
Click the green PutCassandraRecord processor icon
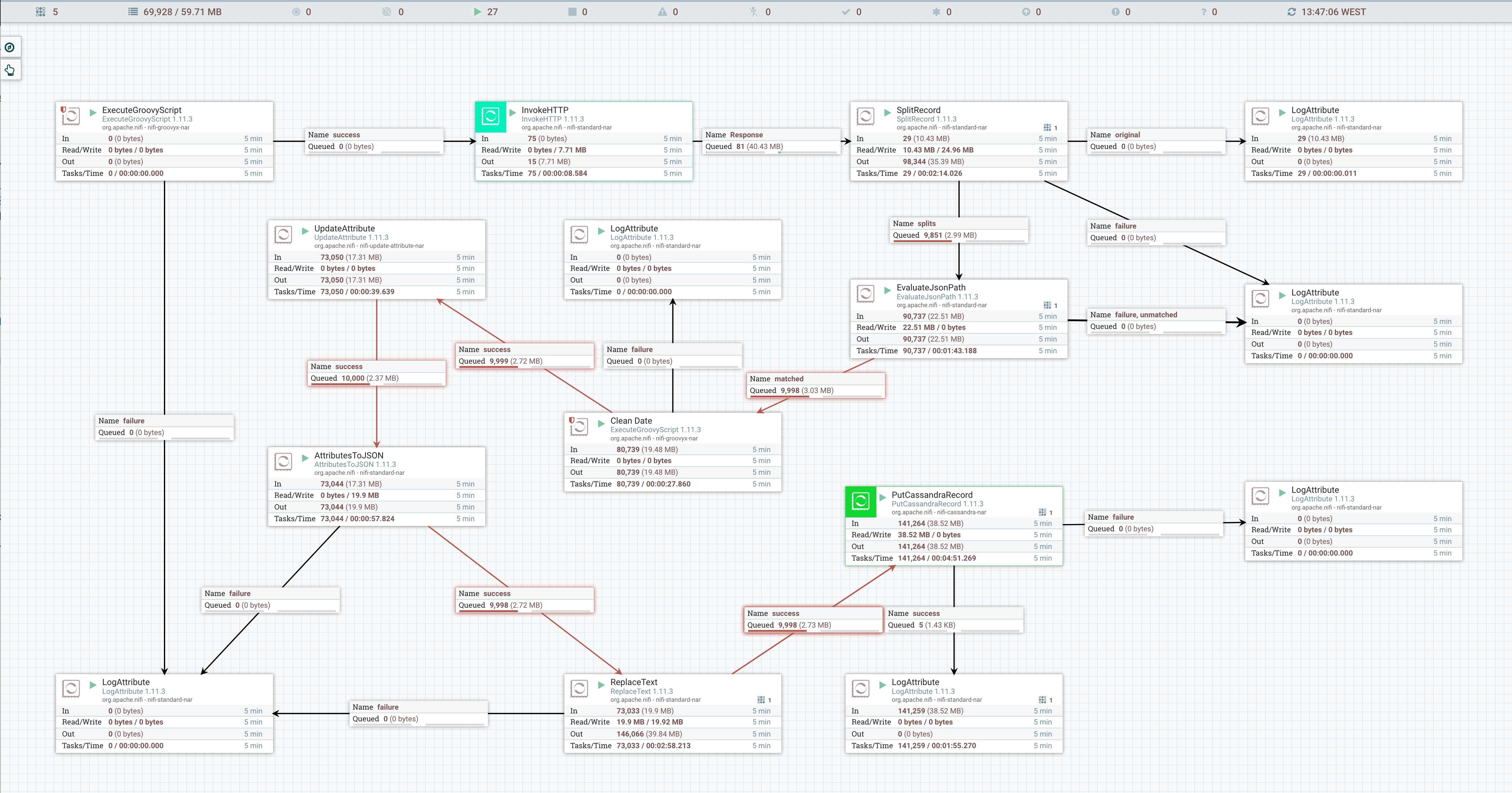pyautogui.click(x=861, y=501)
